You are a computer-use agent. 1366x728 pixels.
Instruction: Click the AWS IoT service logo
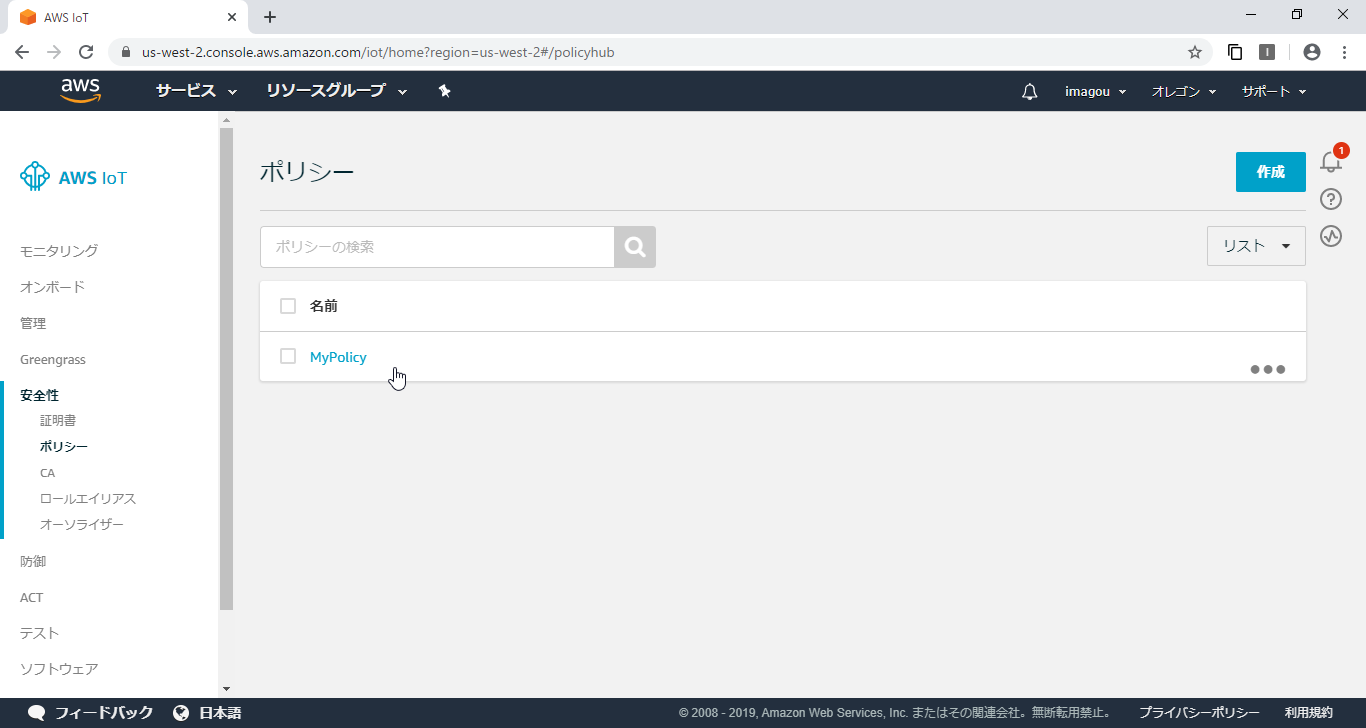(x=72, y=176)
